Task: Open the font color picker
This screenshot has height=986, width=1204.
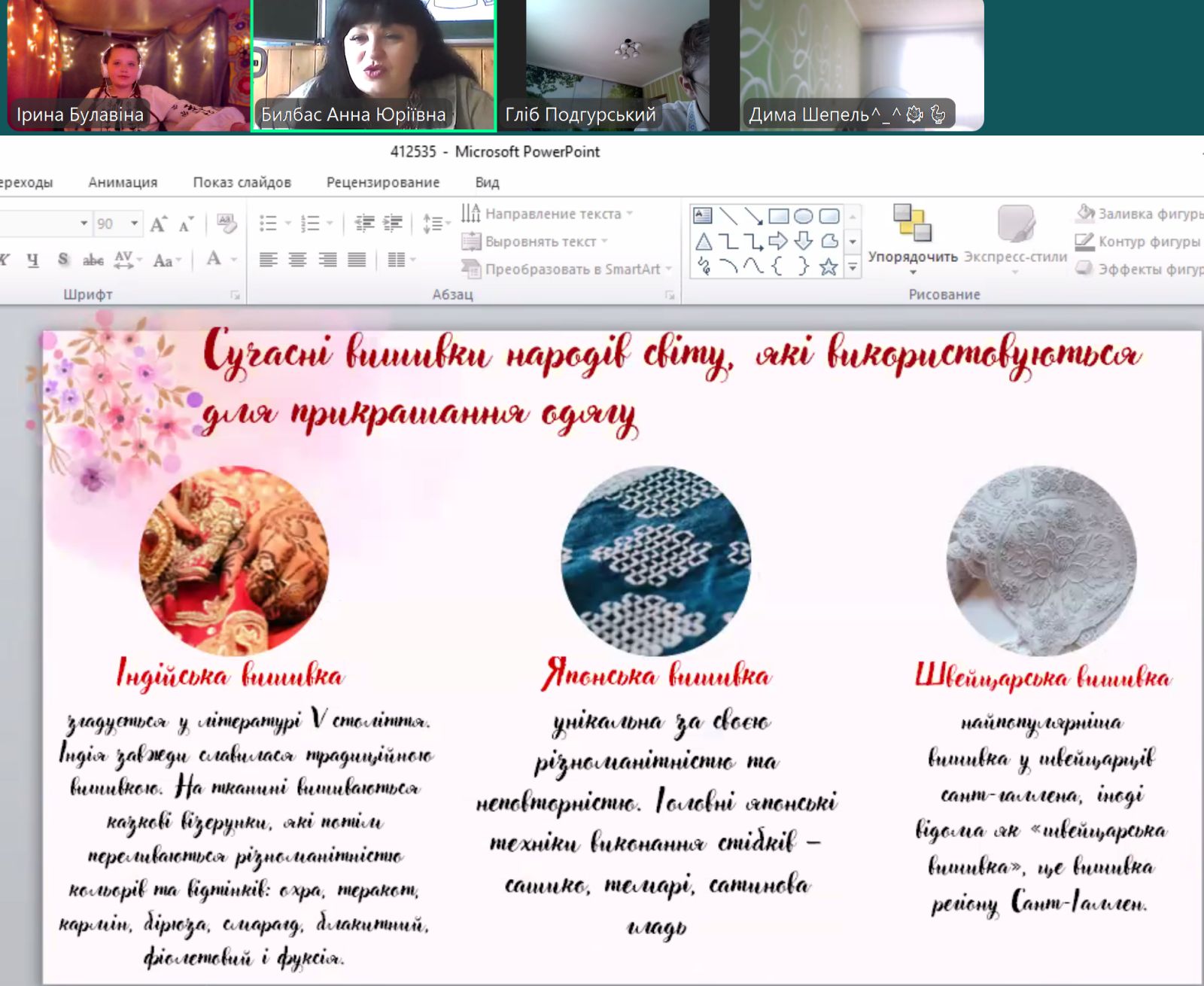Action: [233, 260]
